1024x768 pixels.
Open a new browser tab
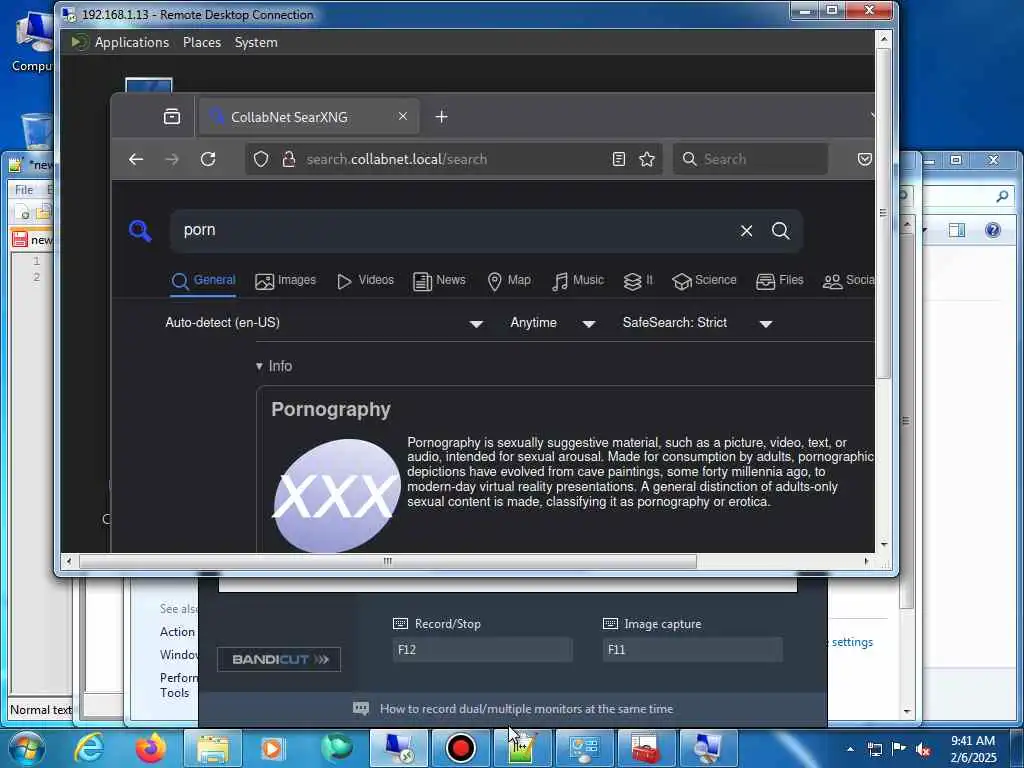coord(441,117)
